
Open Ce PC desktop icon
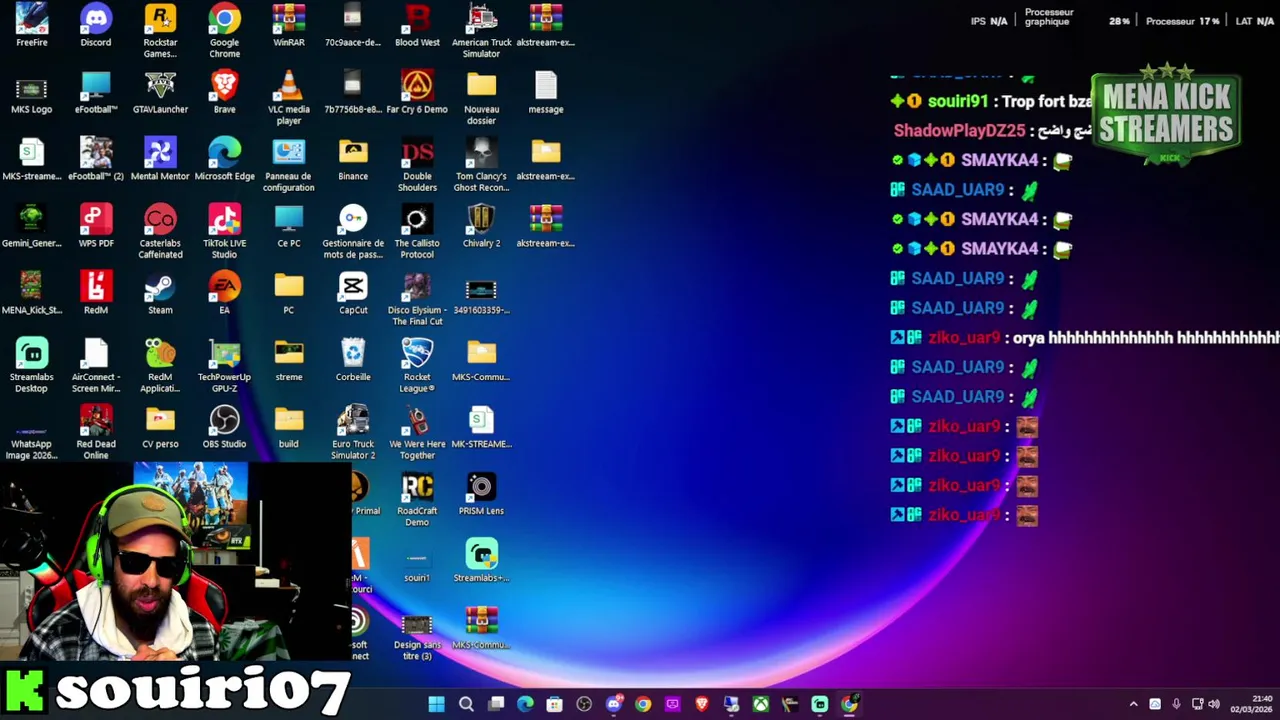tap(289, 226)
